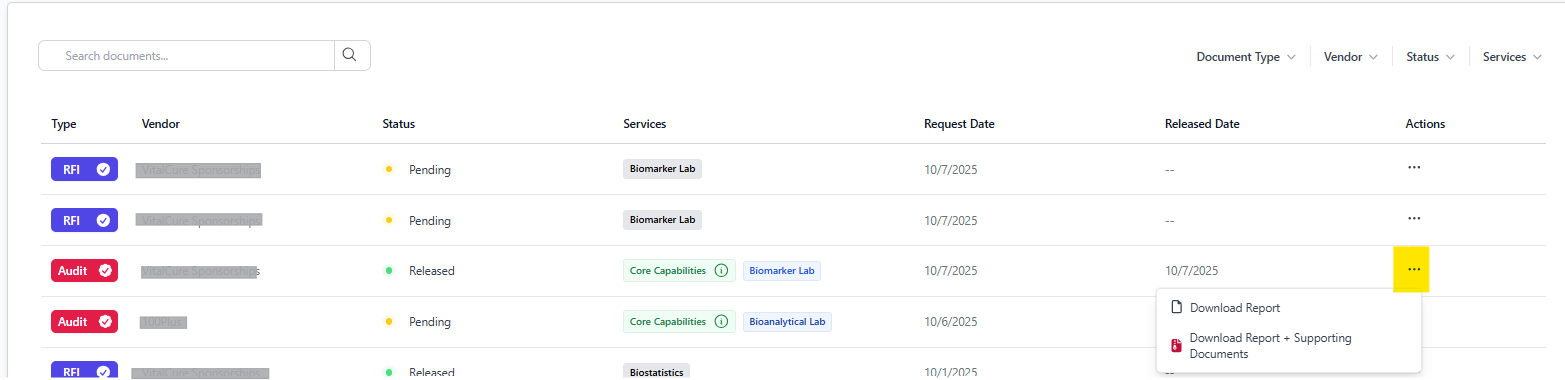
Task: Click the file icon beside Download Report
Action: coord(1176,308)
